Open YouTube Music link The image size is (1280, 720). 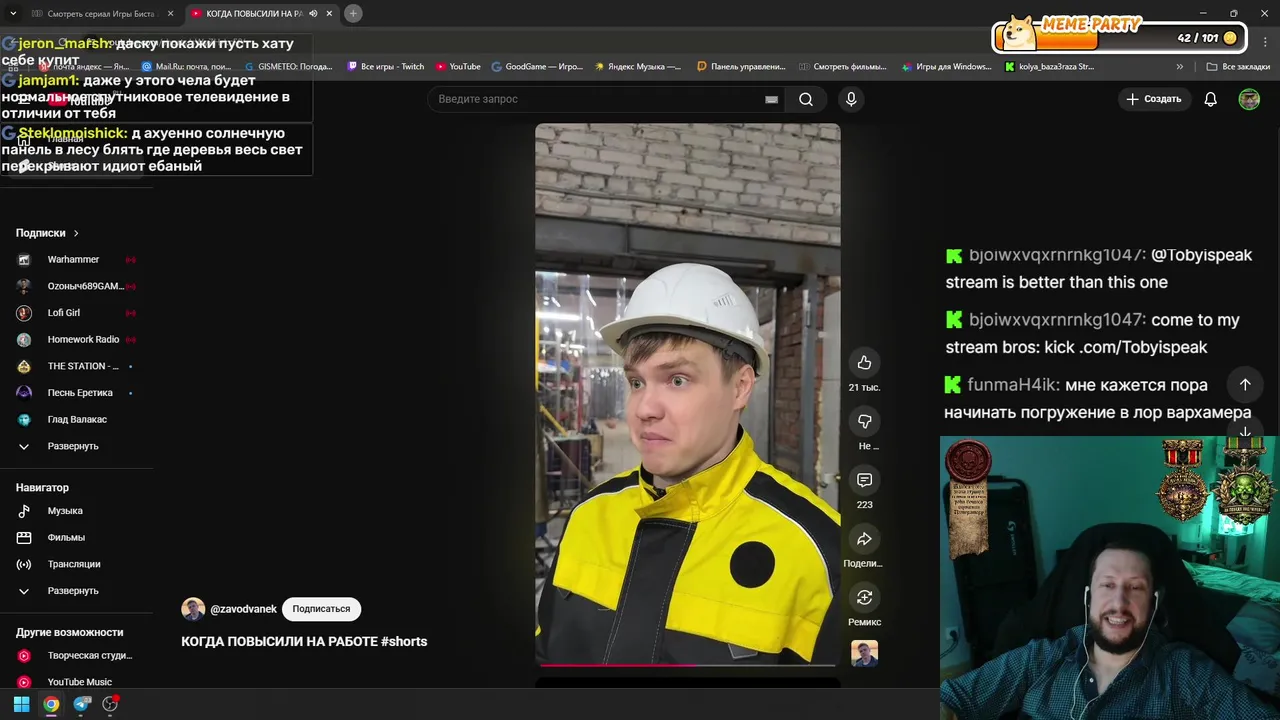75,682
